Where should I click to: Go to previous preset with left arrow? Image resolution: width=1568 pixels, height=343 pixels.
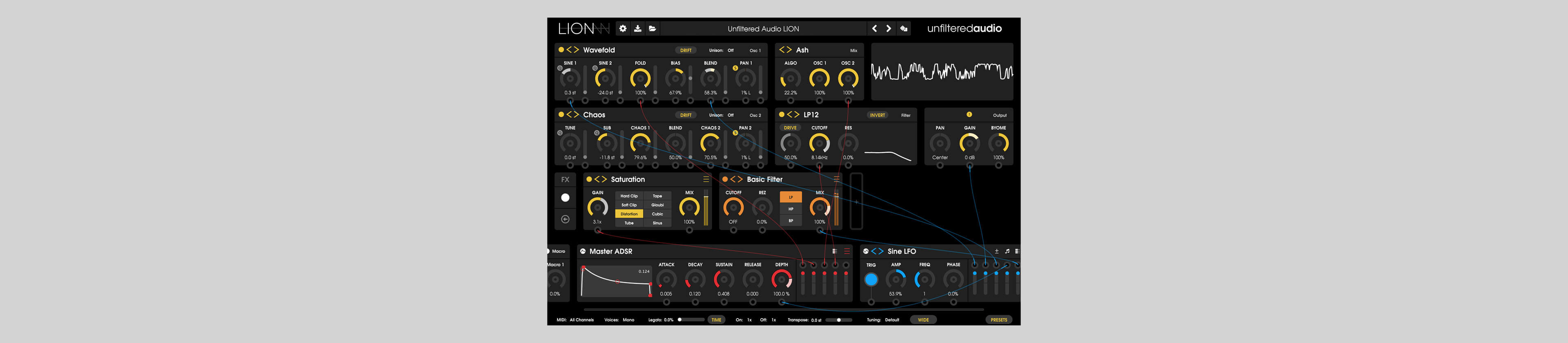pyautogui.click(x=875, y=29)
